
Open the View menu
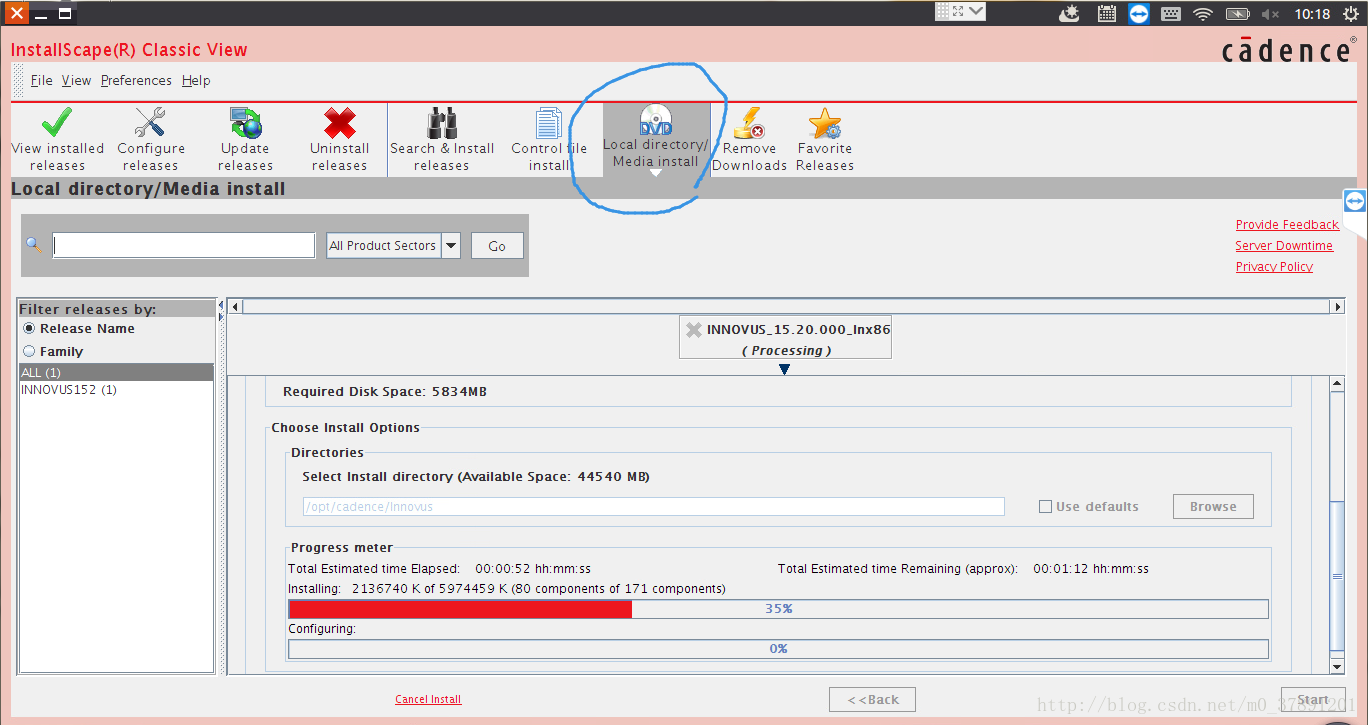coord(76,80)
